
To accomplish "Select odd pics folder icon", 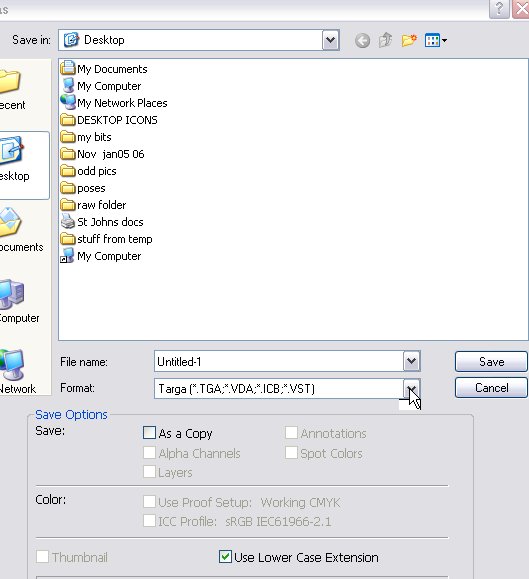I will pyautogui.click(x=68, y=171).
